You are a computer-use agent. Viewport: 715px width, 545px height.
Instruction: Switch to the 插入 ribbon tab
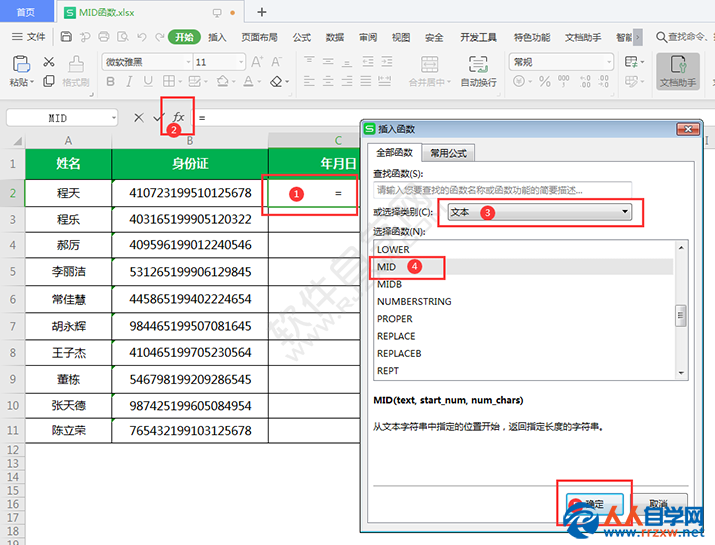click(217, 37)
